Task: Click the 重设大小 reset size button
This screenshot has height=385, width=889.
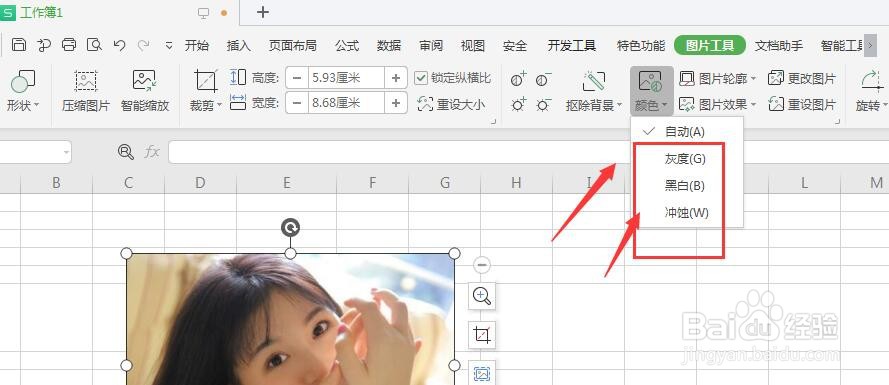Action: click(451, 104)
